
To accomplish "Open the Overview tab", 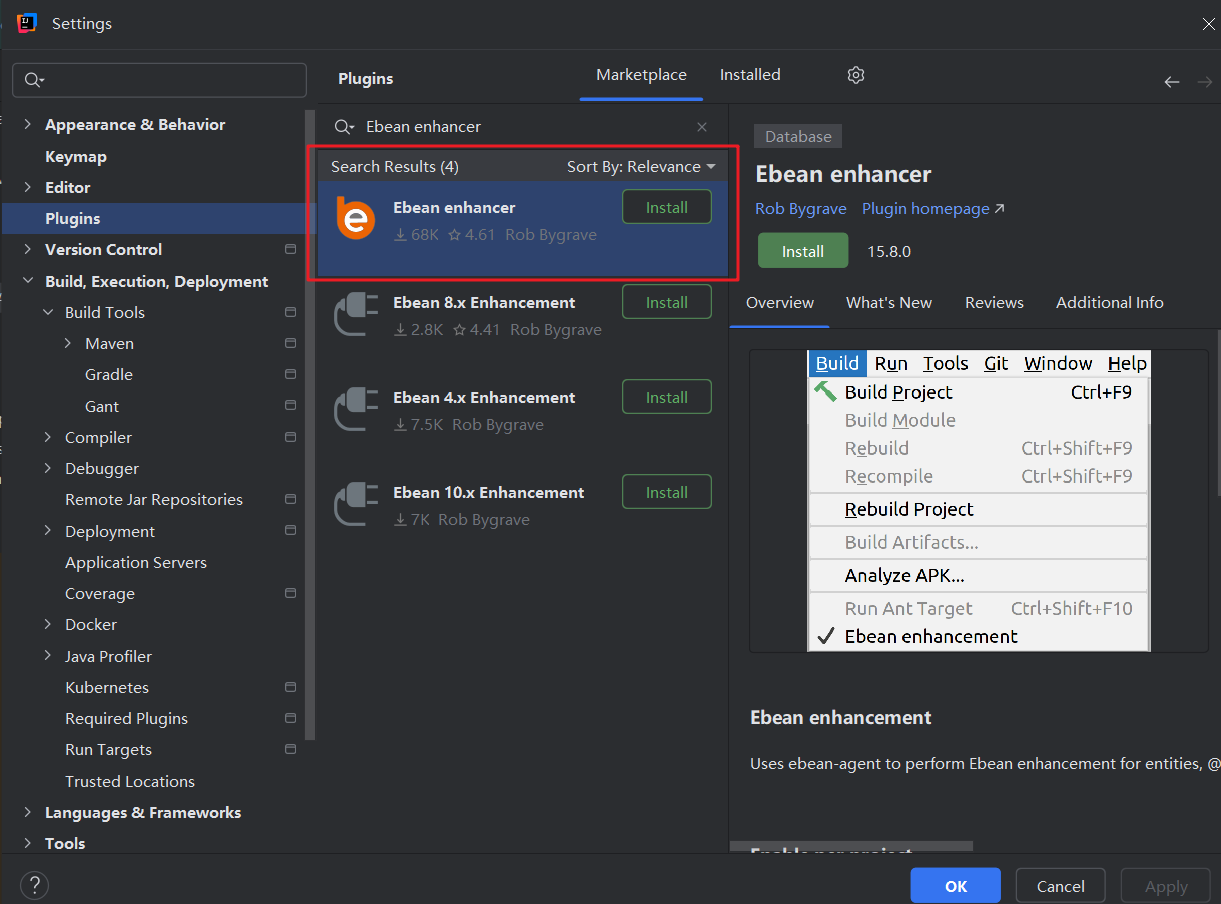I will [780, 303].
